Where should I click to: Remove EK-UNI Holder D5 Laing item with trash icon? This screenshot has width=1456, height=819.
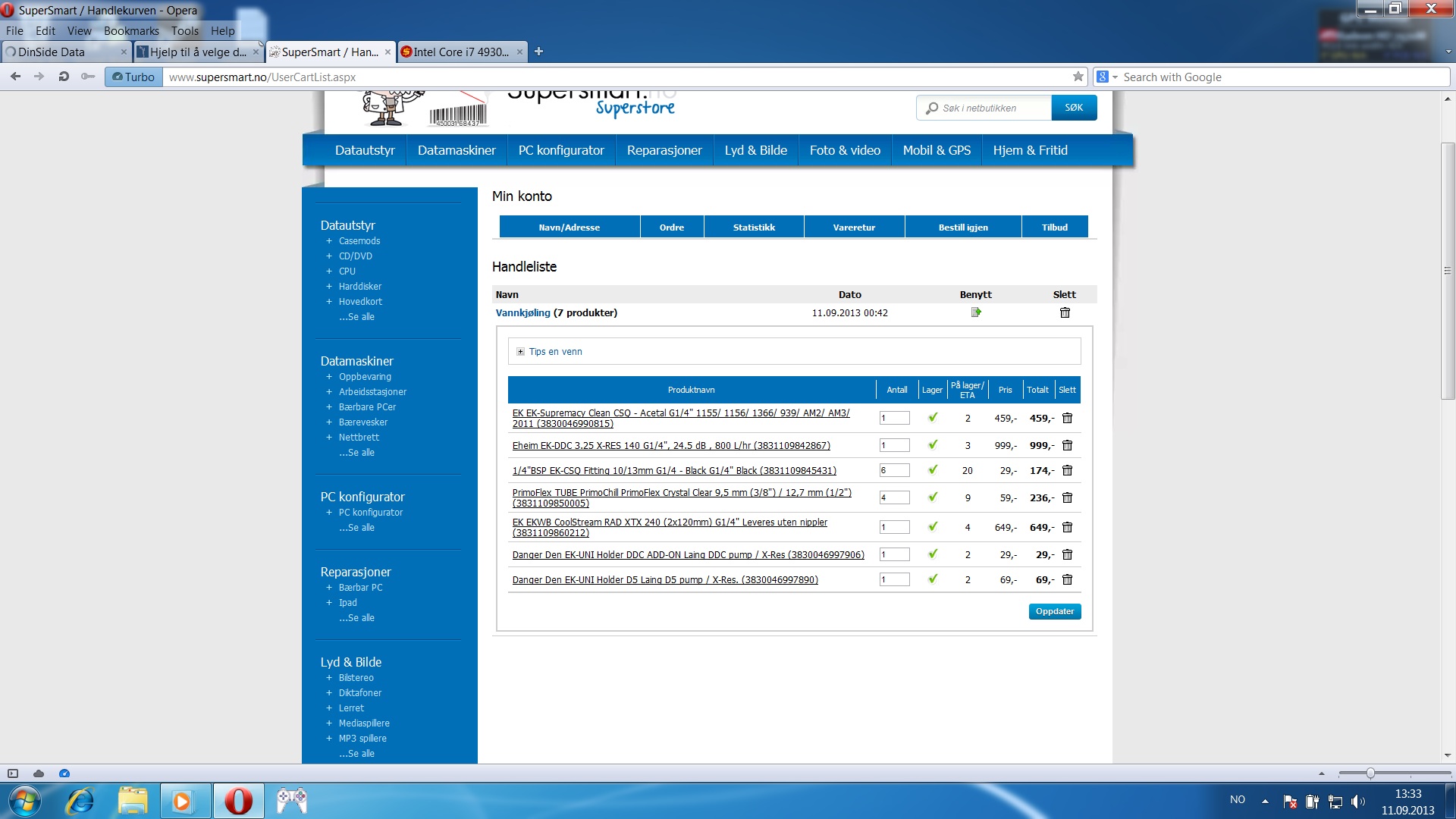tap(1067, 579)
